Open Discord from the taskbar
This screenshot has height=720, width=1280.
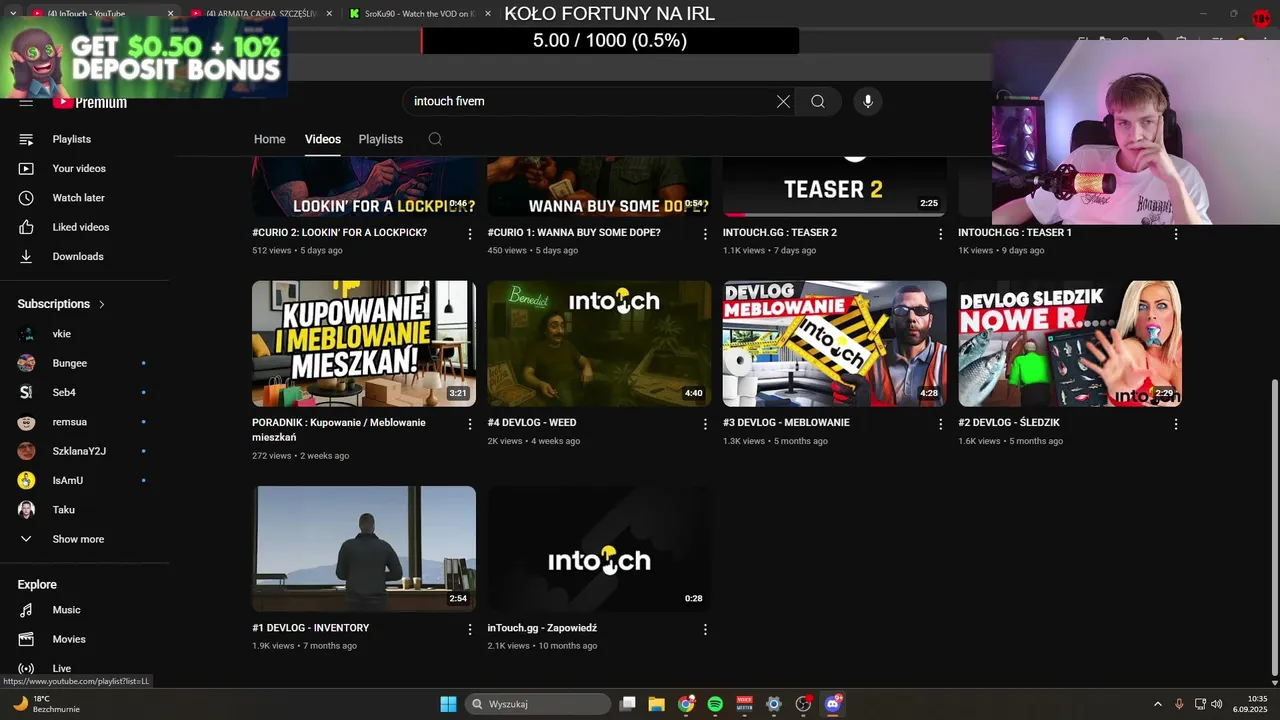(x=832, y=704)
